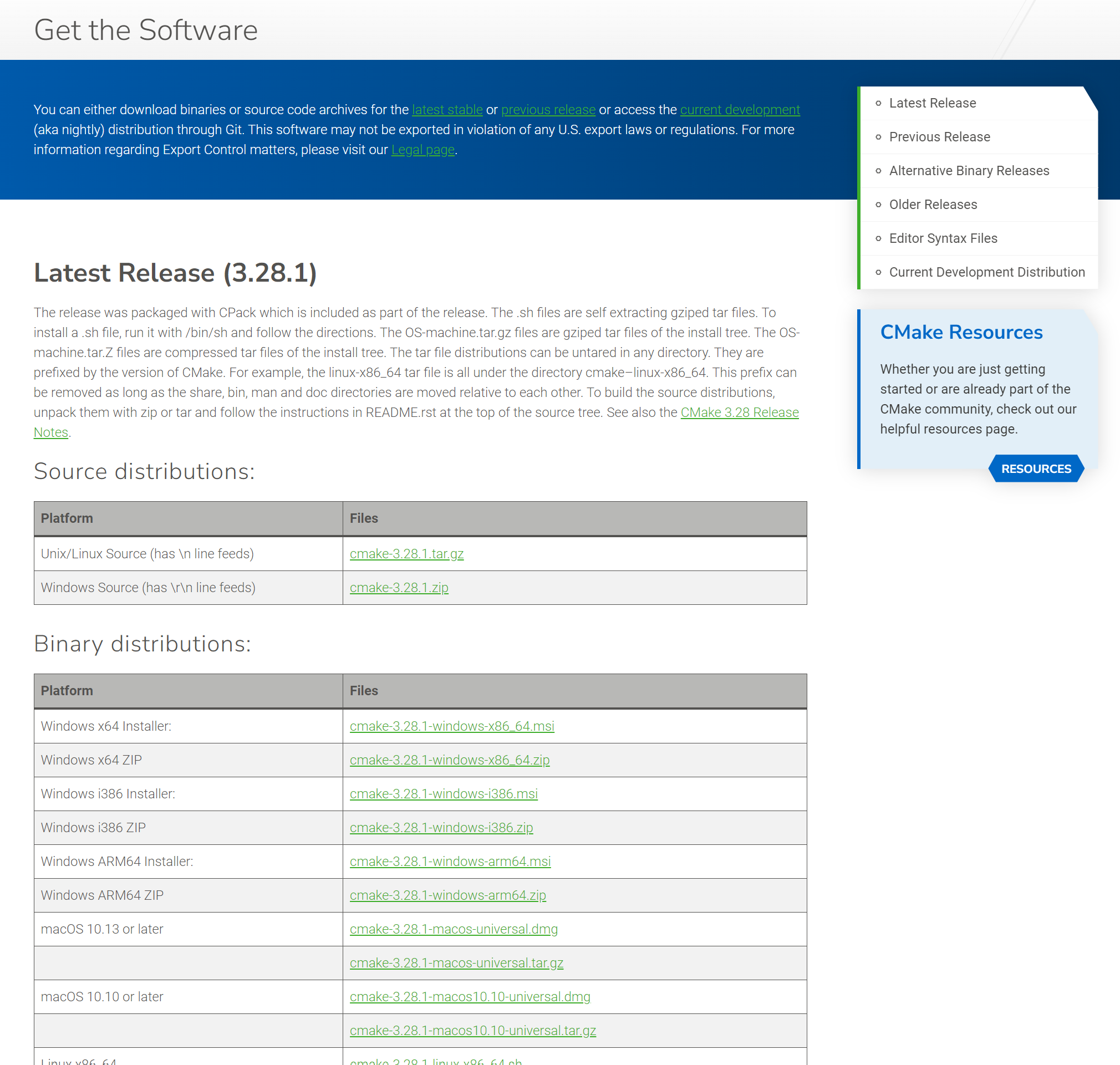Download cmake-3.28.1-macos-universal.tar.gz
The width and height of the screenshot is (1120, 1065).
pos(456,963)
